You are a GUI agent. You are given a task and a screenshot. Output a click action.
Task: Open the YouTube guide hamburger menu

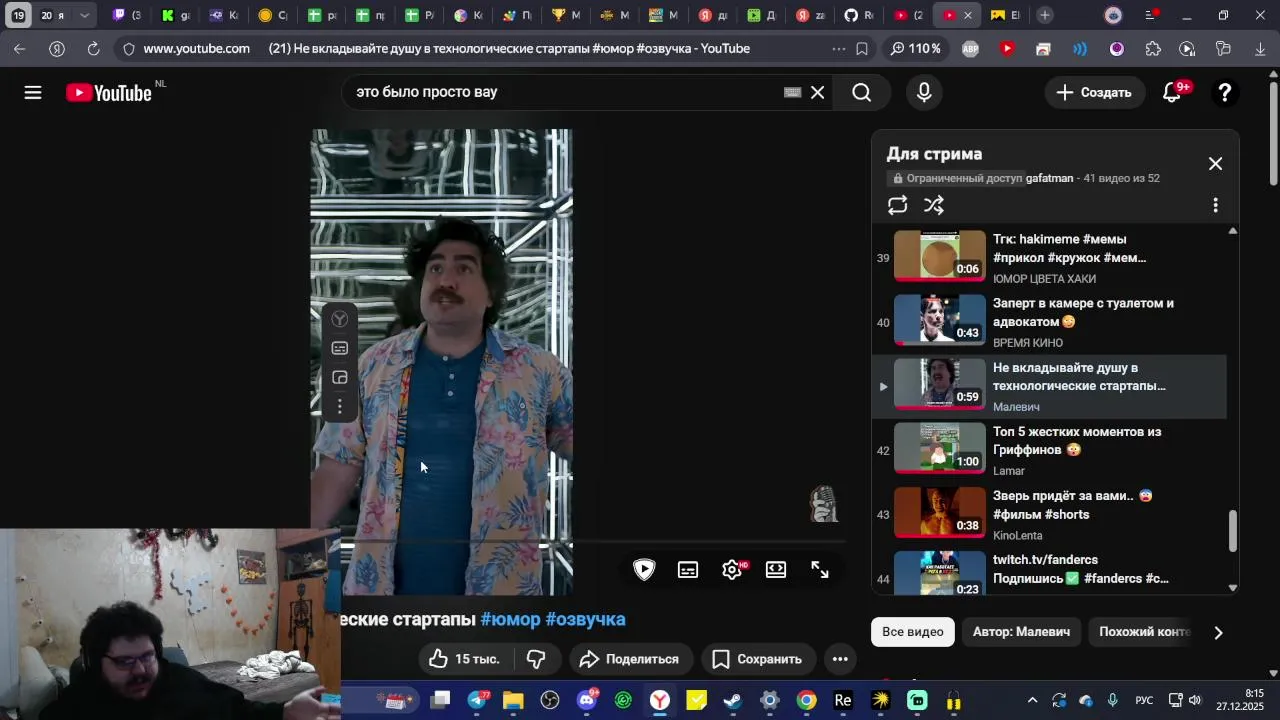tap(33, 92)
